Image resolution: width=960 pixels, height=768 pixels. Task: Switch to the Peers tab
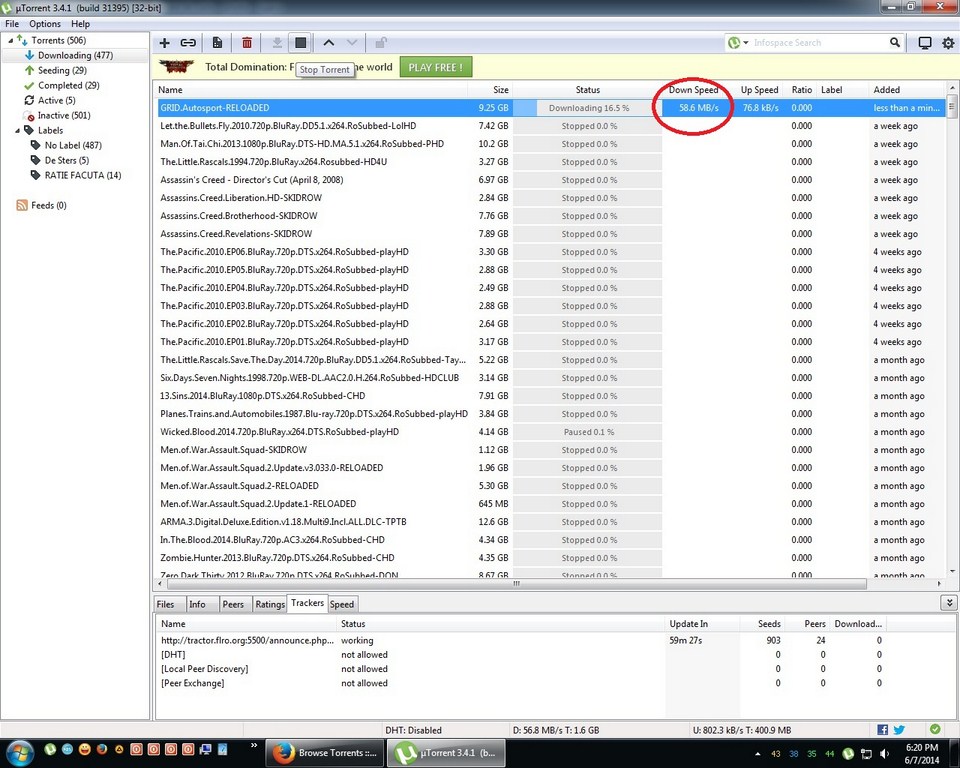coord(232,604)
